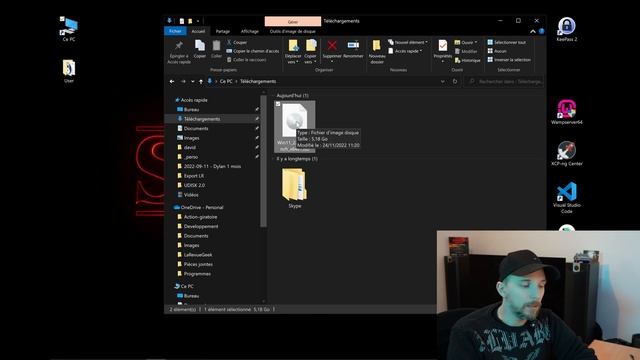Click Copier le chemin d'accès
640x360 pixels.
(253, 51)
